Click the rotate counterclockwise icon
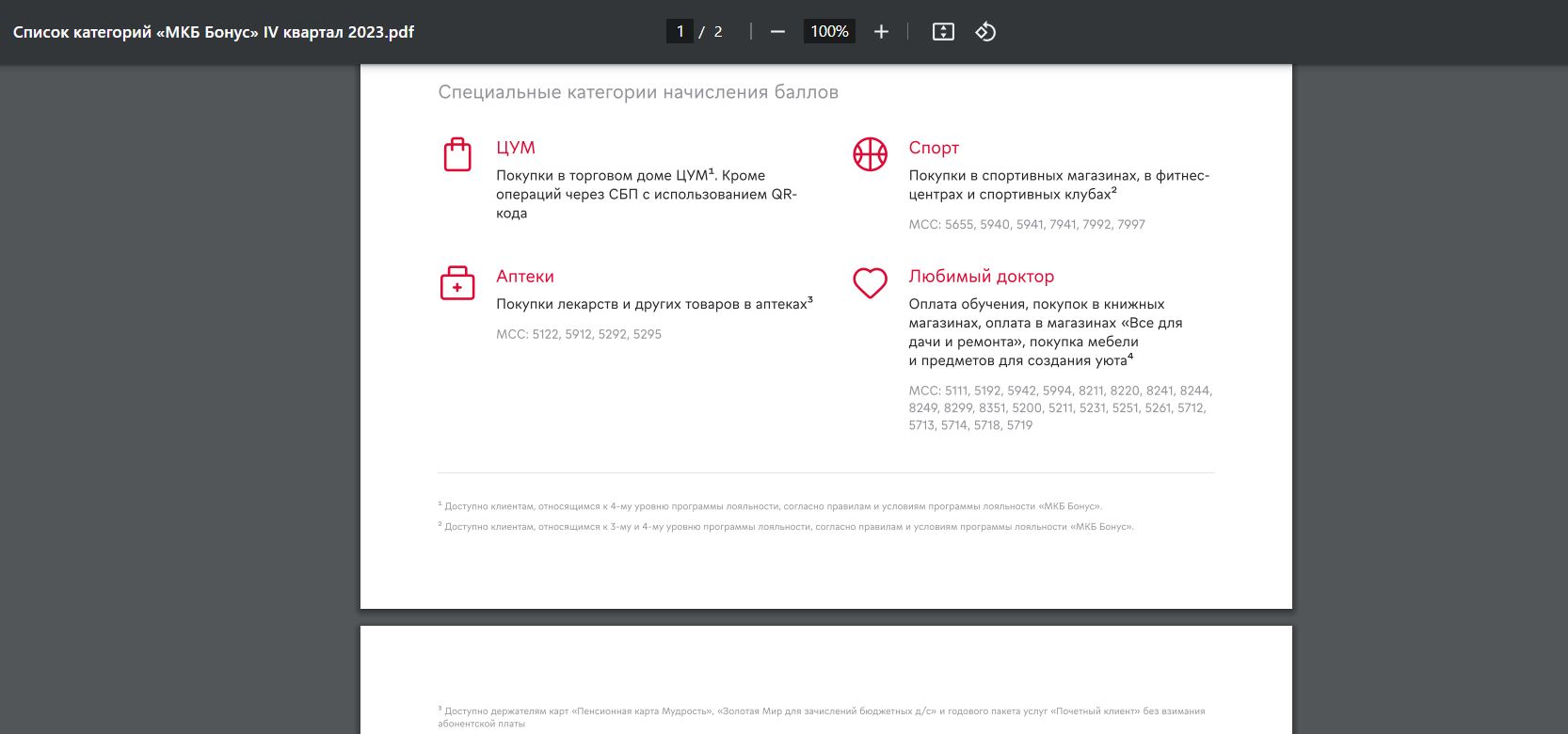The image size is (1568, 734). [985, 32]
